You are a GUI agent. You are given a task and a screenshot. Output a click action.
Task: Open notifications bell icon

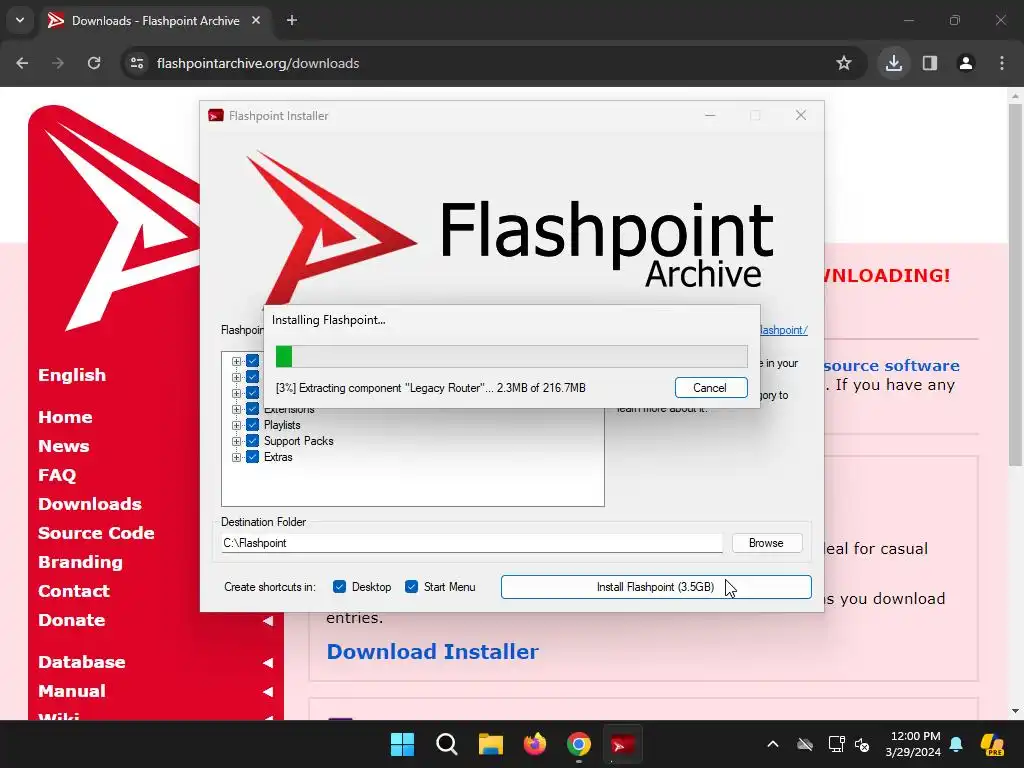coord(956,744)
